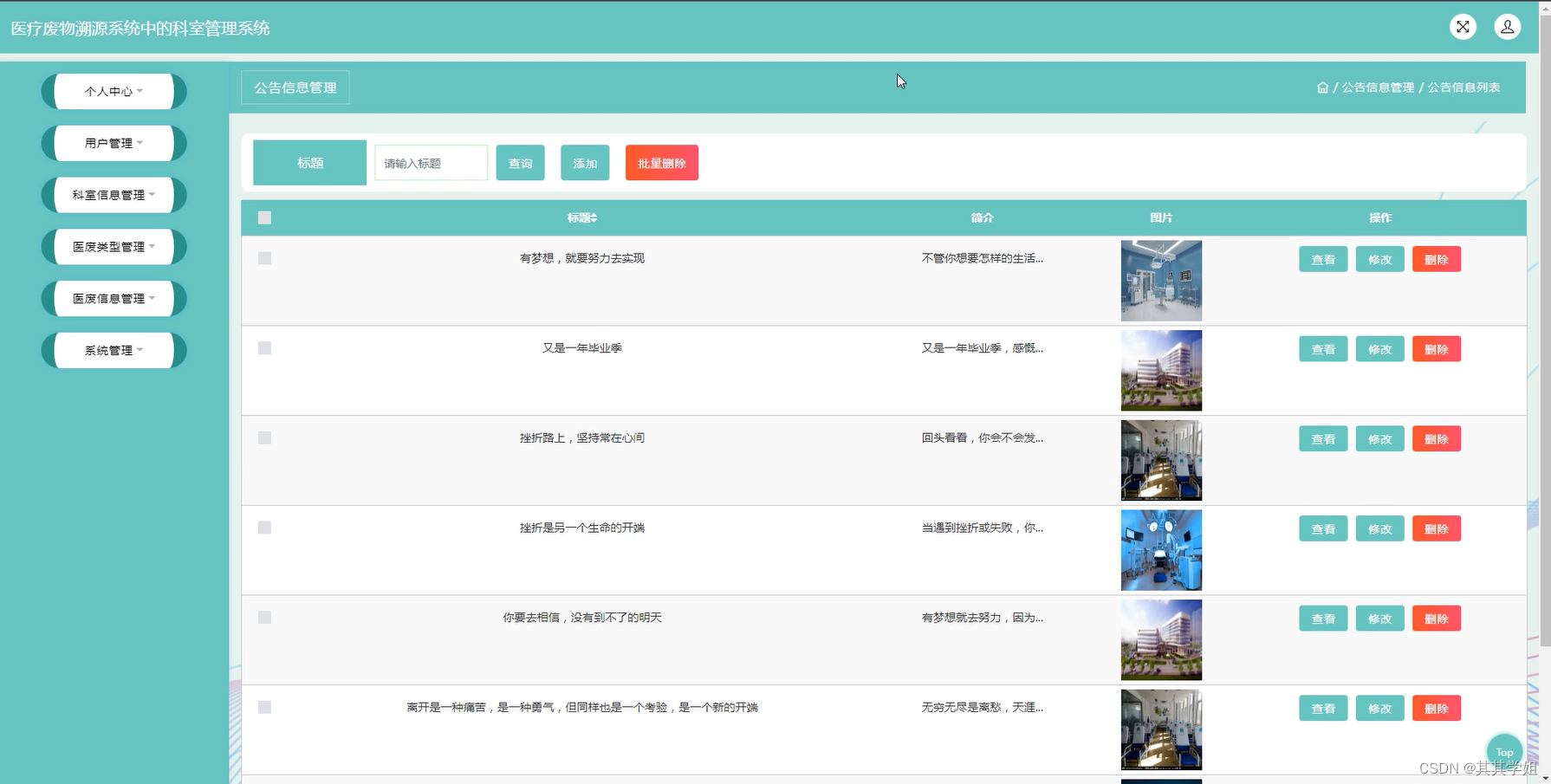Click the 请输入标题 search input field

430,162
